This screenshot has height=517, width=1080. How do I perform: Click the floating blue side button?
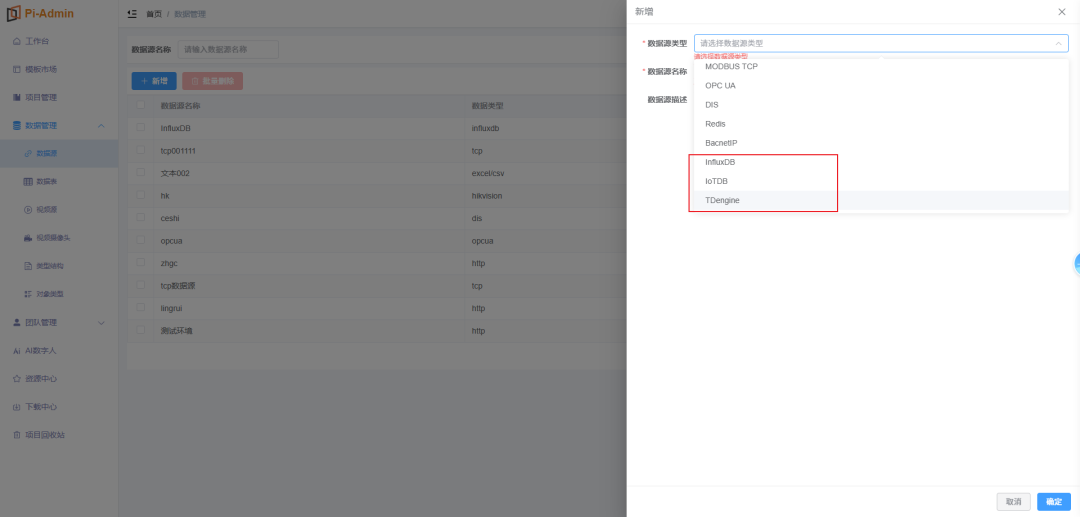(x=1077, y=264)
